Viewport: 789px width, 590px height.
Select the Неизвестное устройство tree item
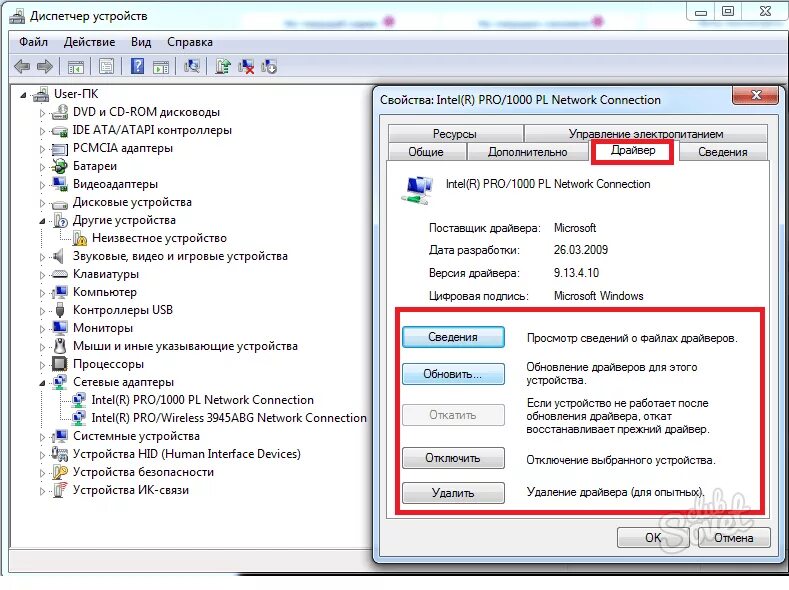pyautogui.click(x=159, y=238)
